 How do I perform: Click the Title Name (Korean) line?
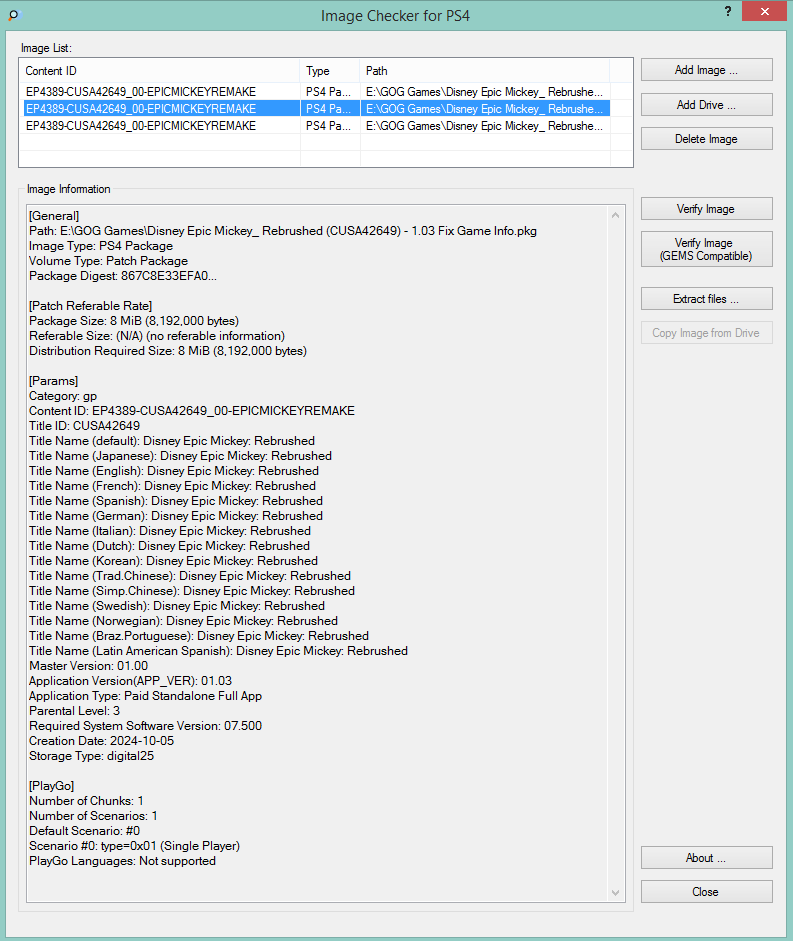[173, 561]
